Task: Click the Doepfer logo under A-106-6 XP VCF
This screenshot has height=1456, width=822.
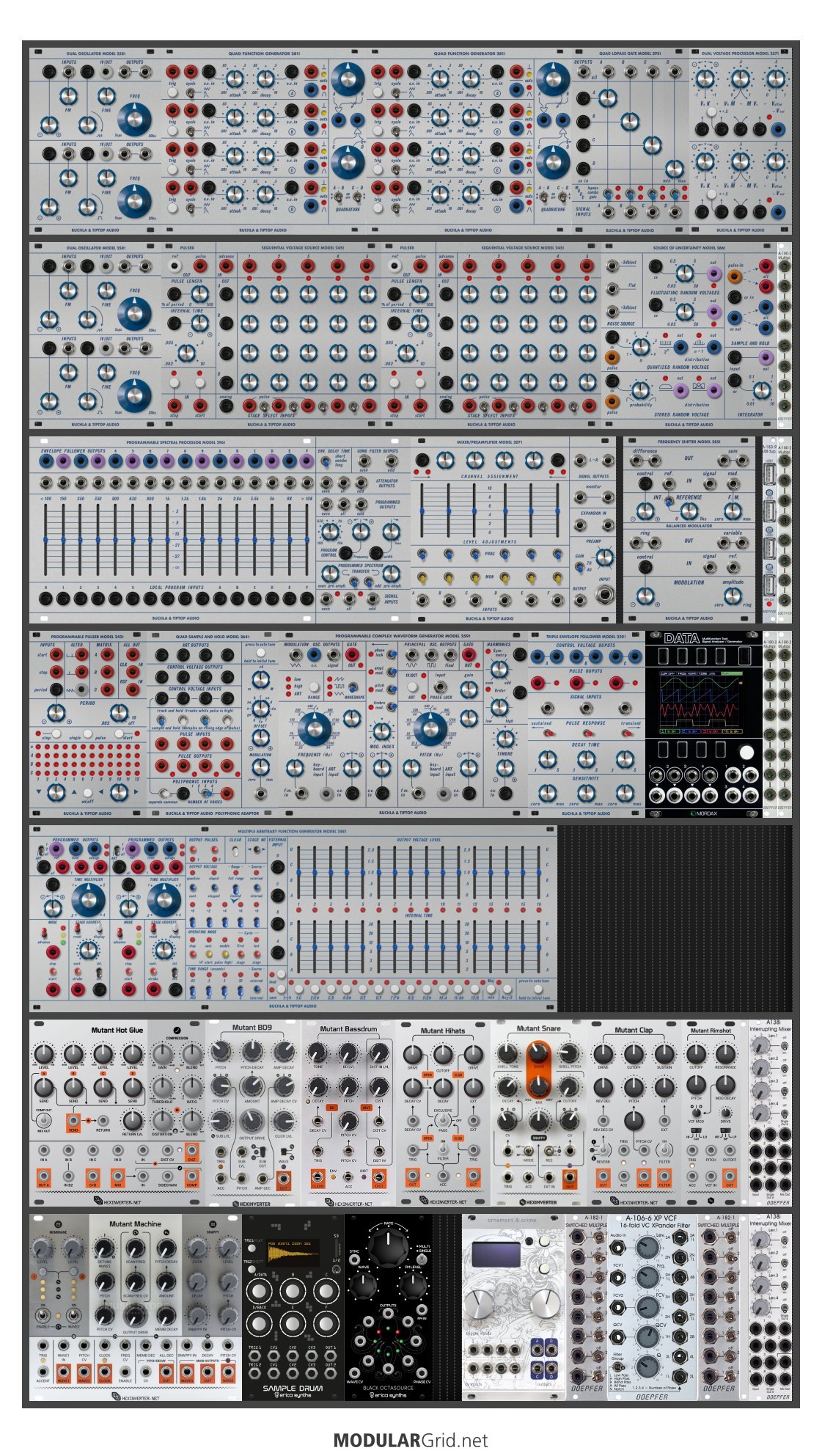Action: [652, 1397]
